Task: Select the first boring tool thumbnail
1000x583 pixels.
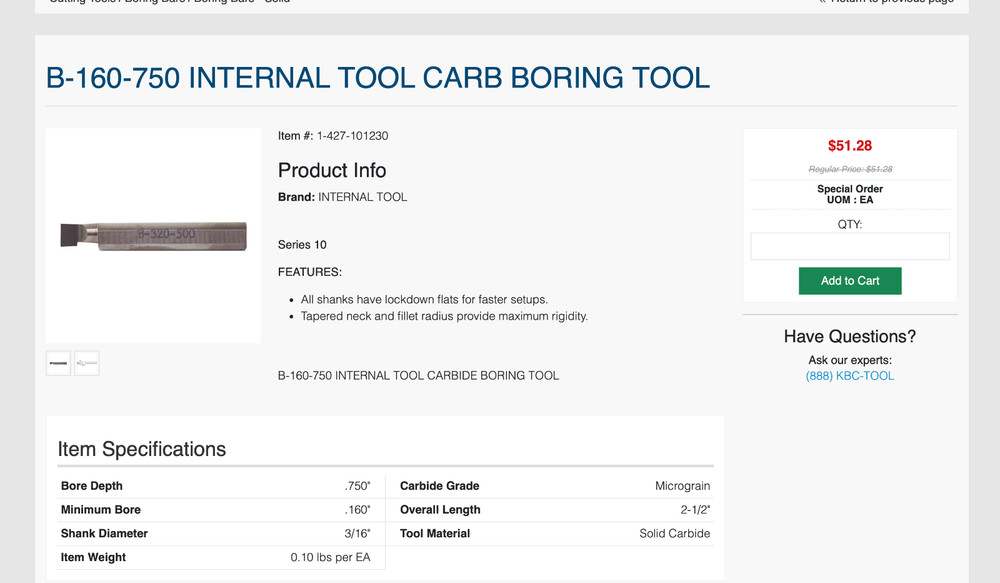Action: click(x=58, y=363)
